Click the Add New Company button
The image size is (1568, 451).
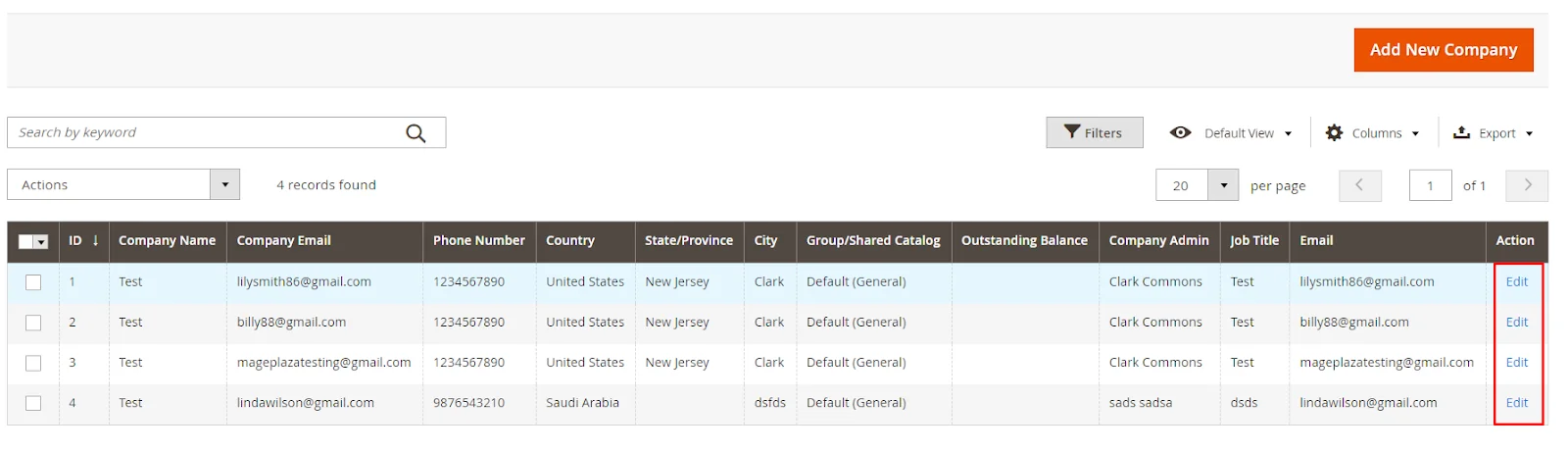tap(1443, 50)
